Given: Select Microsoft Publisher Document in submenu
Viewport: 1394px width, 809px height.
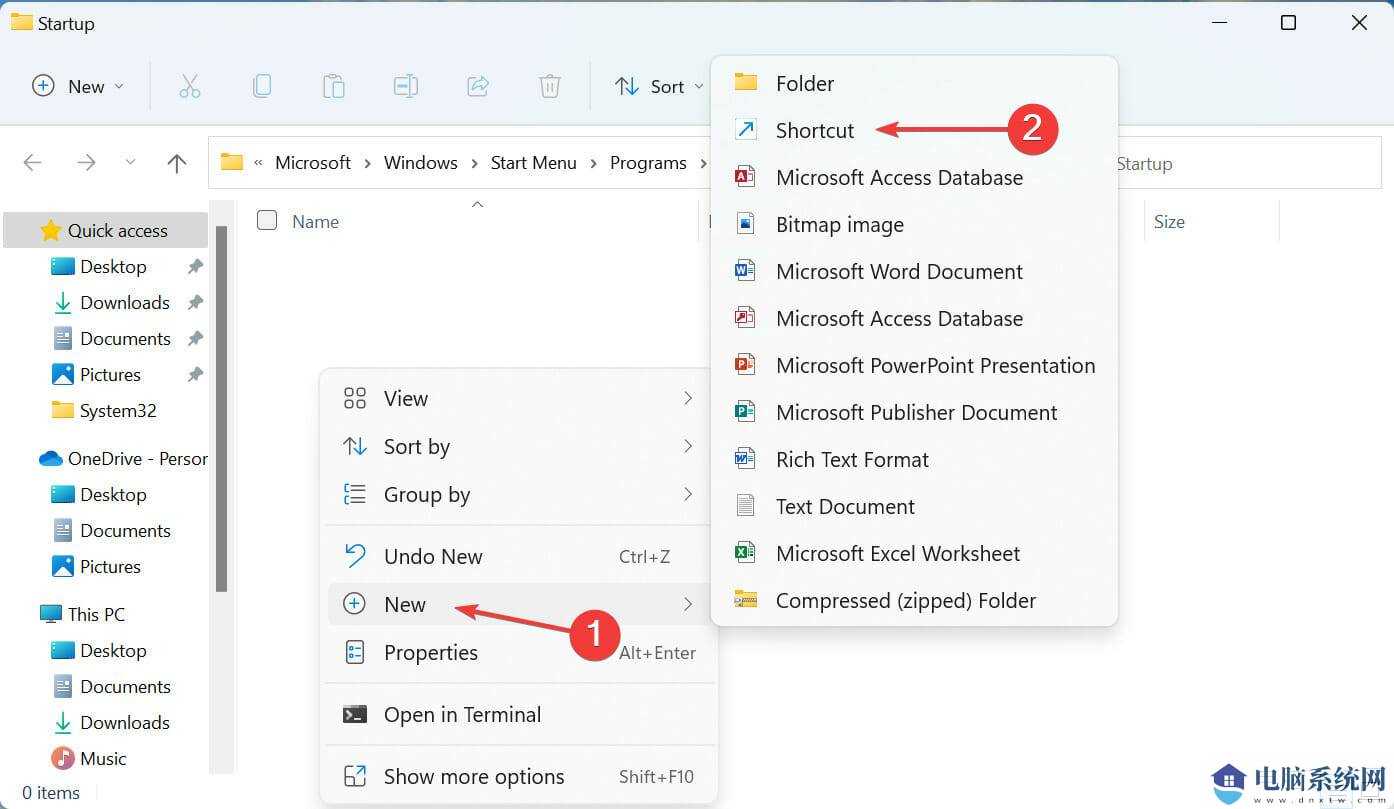Looking at the screenshot, I should click(x=914, y=413).
